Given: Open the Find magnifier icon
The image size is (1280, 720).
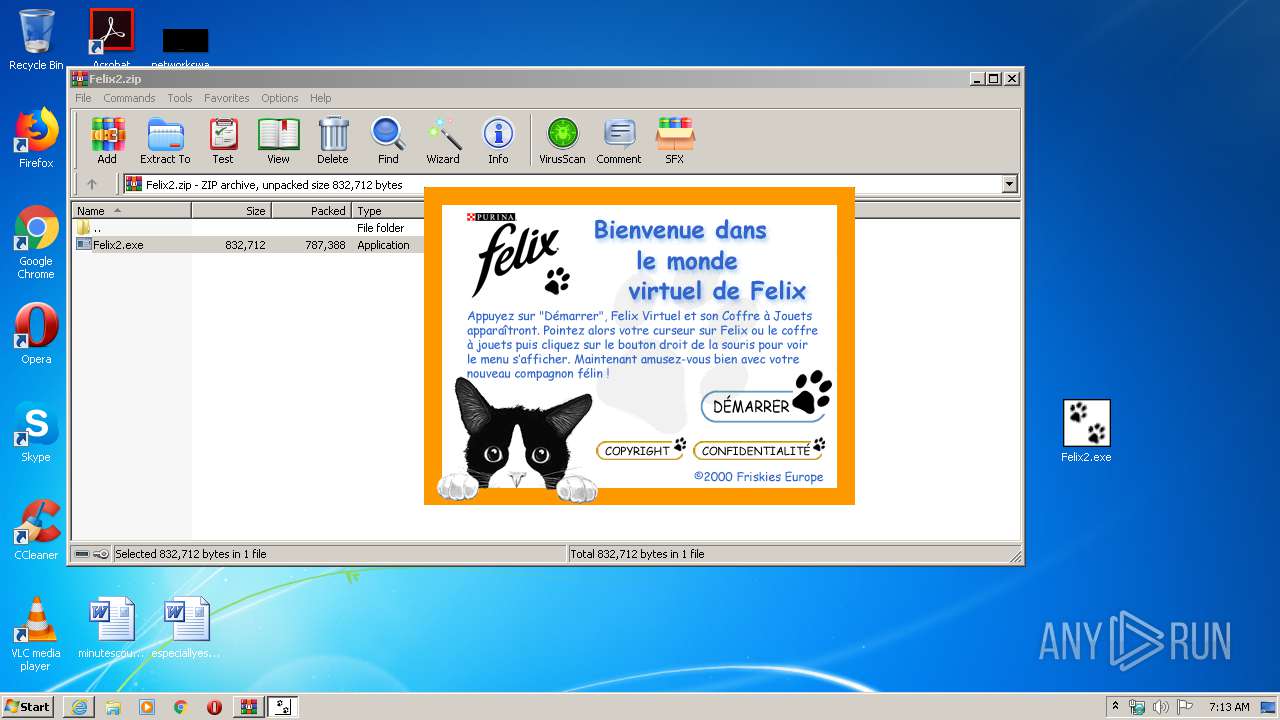Looking at the screenshot, I should 388,140.
